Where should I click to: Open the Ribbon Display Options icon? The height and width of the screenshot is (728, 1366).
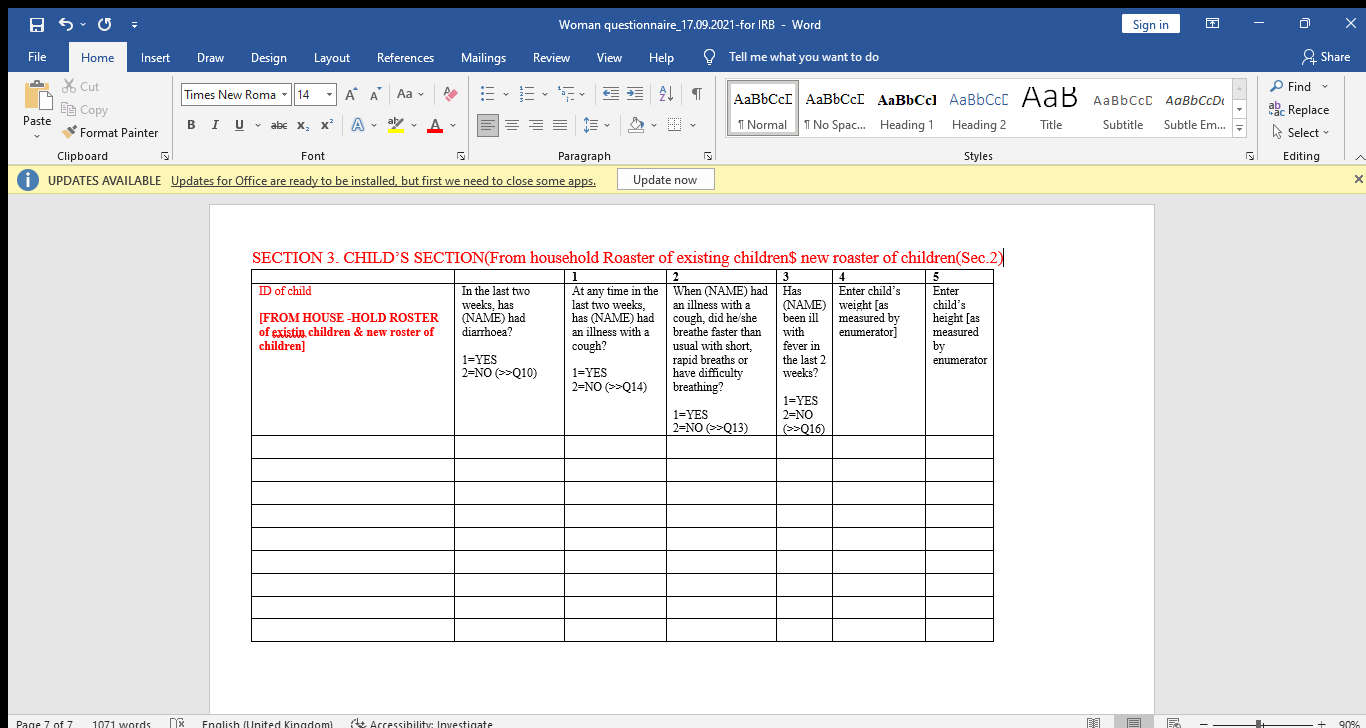1212,24
